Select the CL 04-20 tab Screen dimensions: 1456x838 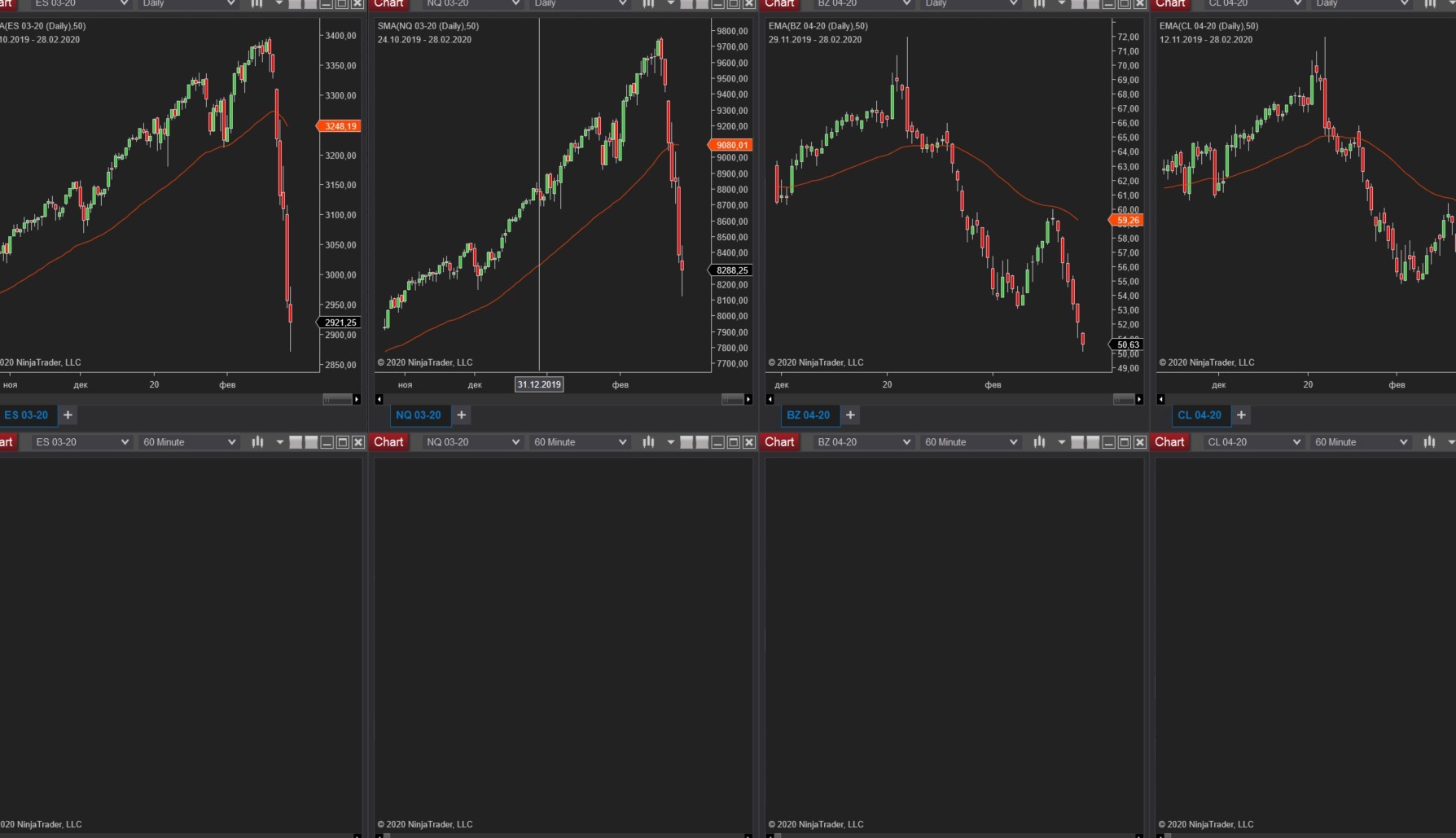1199,415
